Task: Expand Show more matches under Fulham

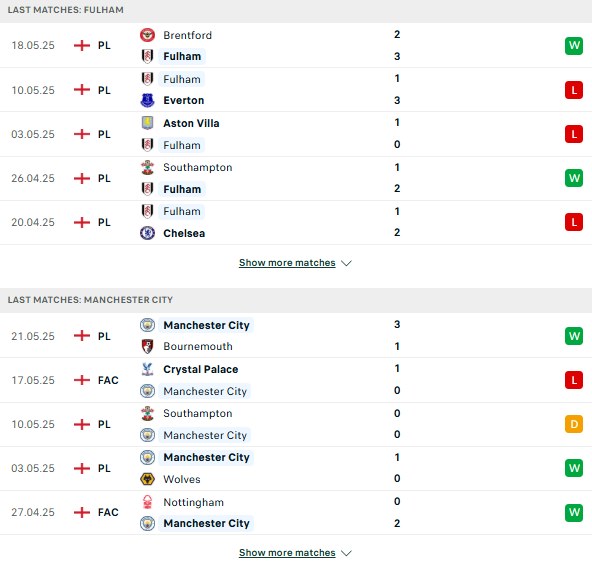Action: coord(287,263)
